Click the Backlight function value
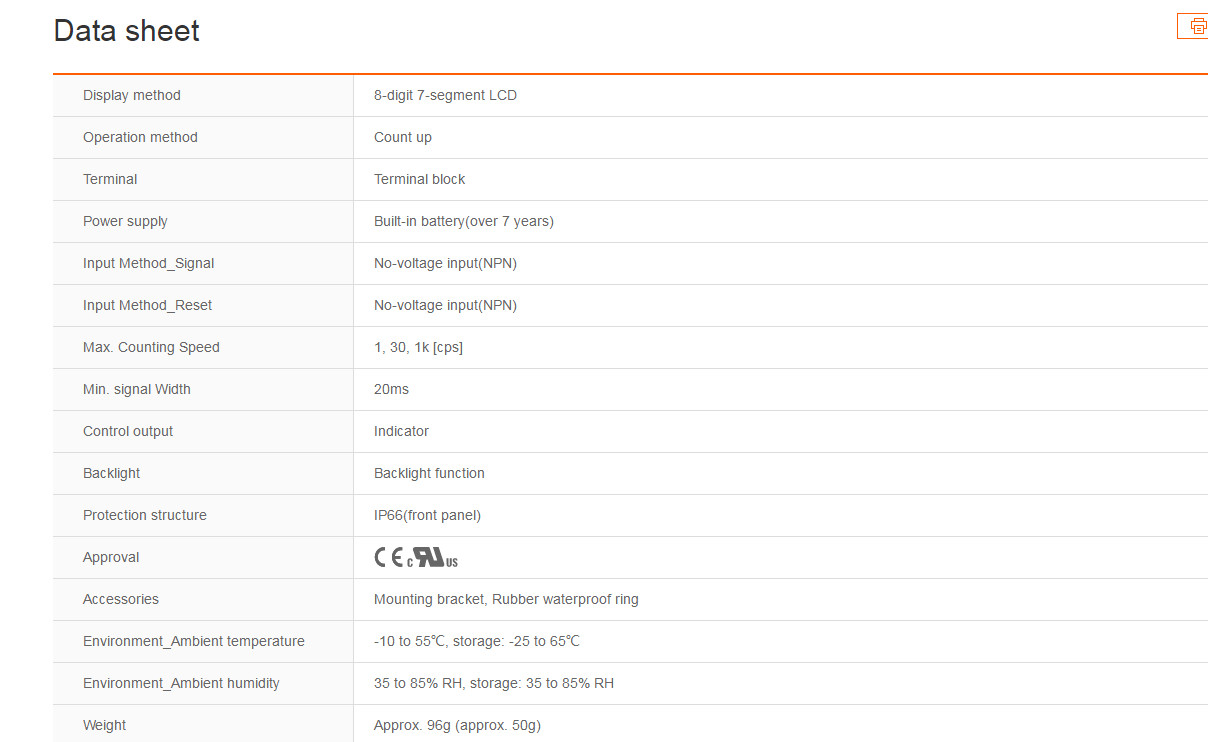 pos(429,474)
